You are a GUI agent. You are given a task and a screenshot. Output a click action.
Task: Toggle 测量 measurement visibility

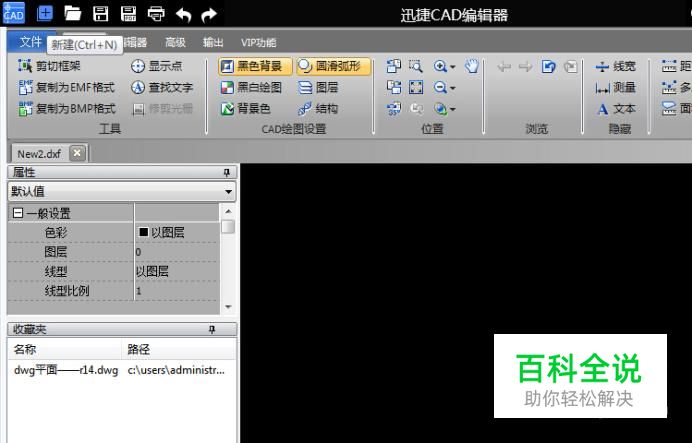(x=615, y=87)
